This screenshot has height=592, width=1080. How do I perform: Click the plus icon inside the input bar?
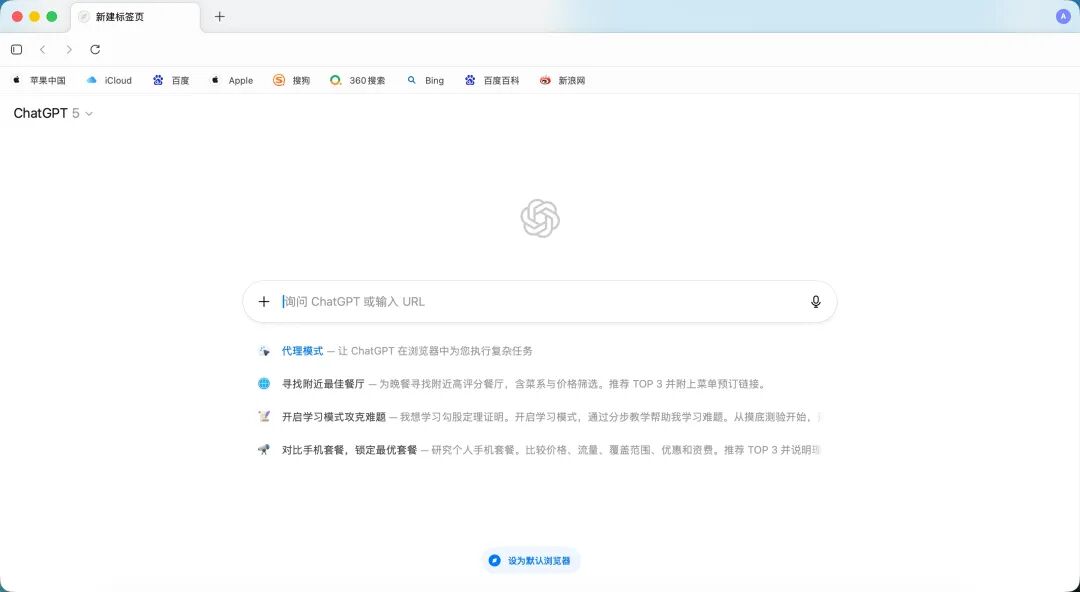(x=264, y=301)
